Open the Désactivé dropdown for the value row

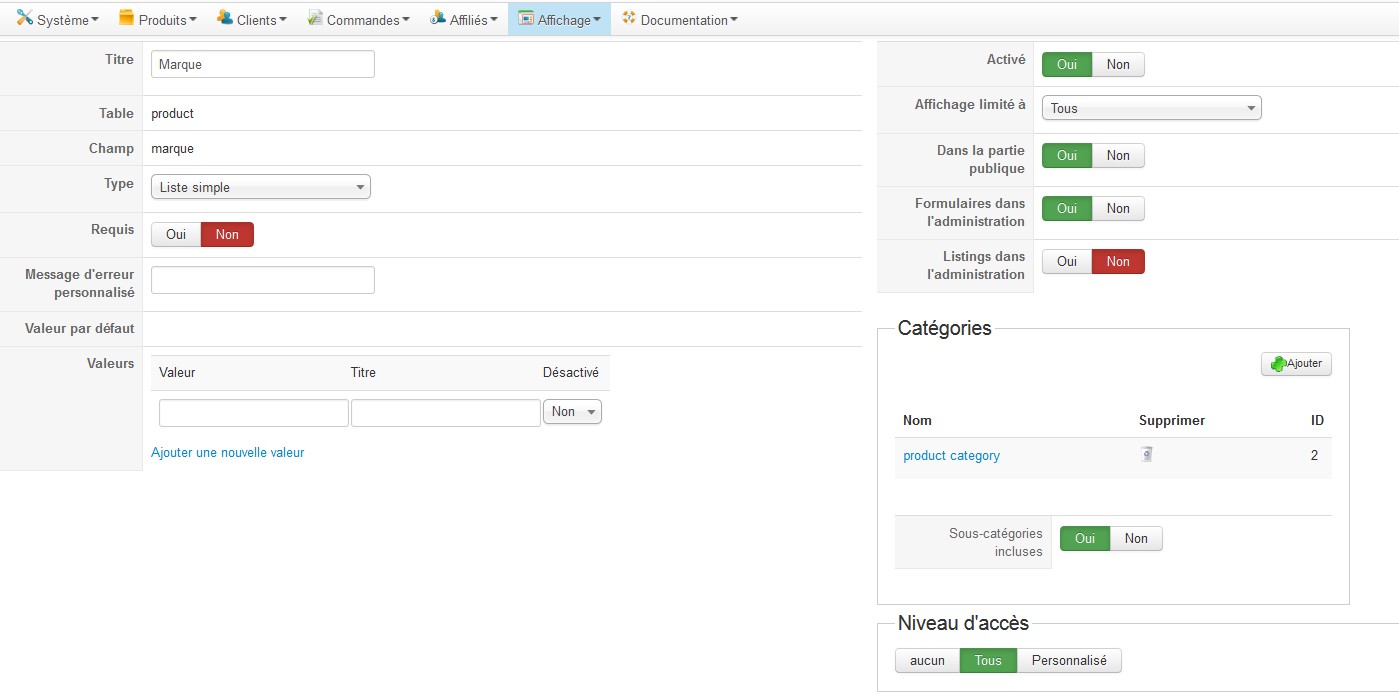(x=572, y=412)
